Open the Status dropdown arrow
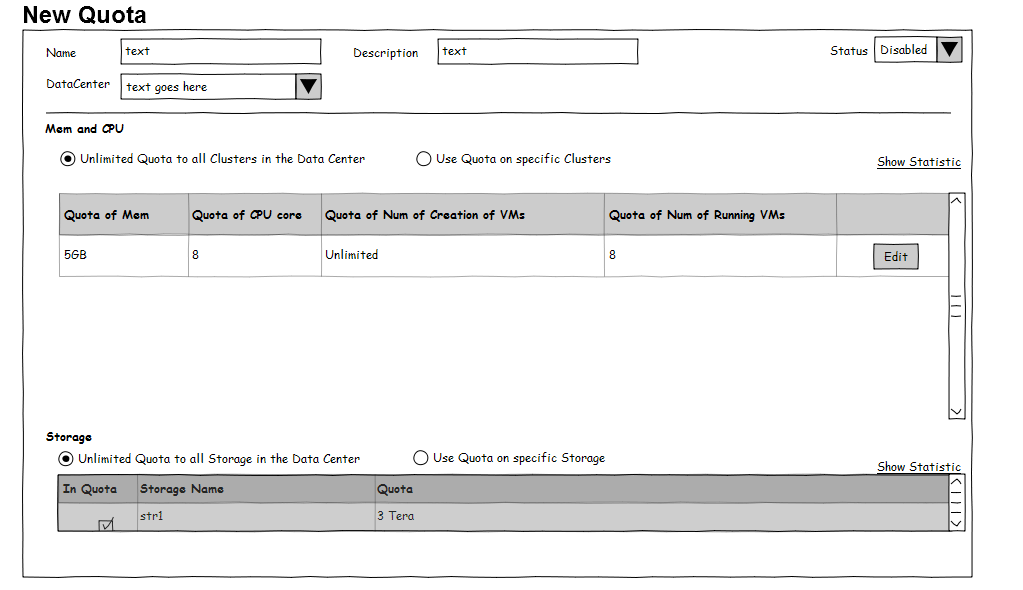 (x=949, y=50)
